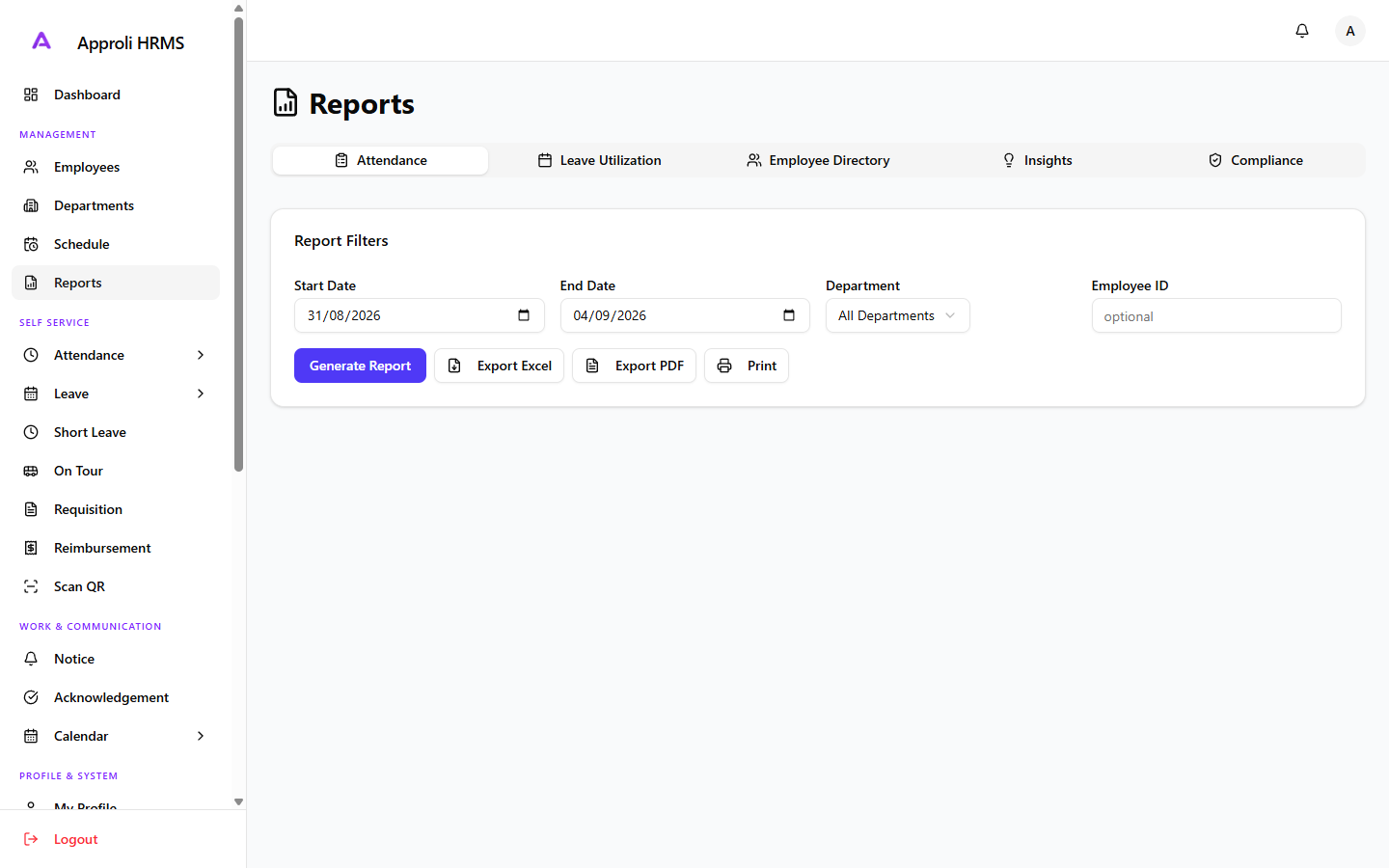Click the Calendar icon in sidebar

pos(31,736)
